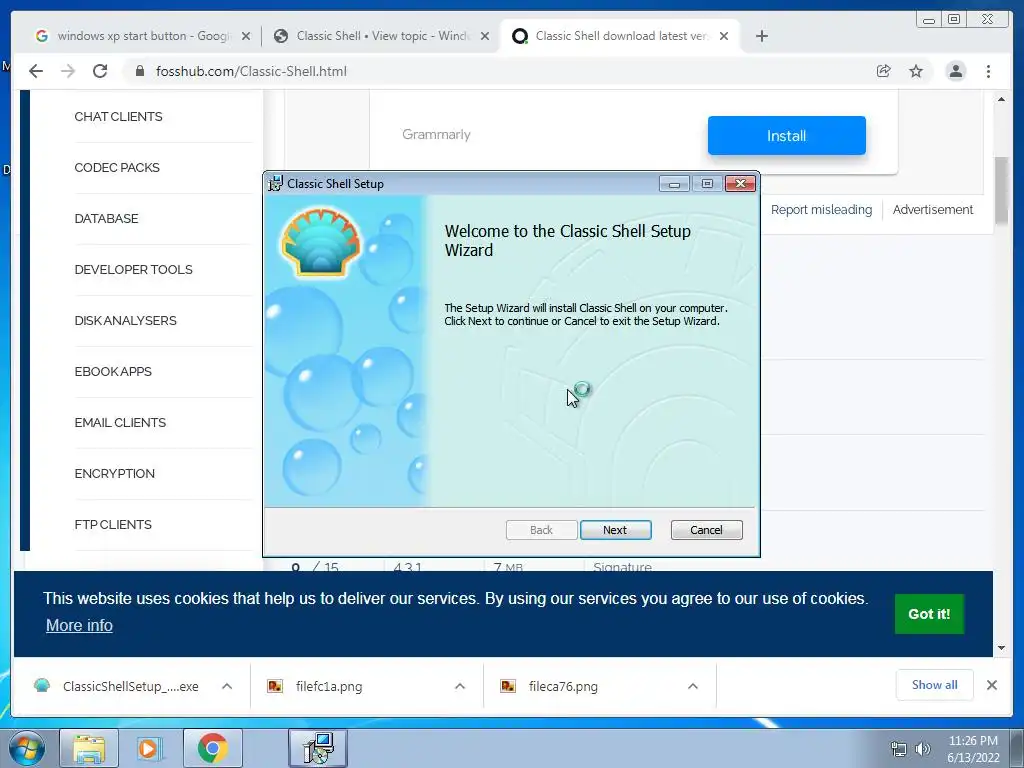The image size is (1024, 768).
Task: Click Next in Classic Shell Setup wizard
Action: click(615, 530)
